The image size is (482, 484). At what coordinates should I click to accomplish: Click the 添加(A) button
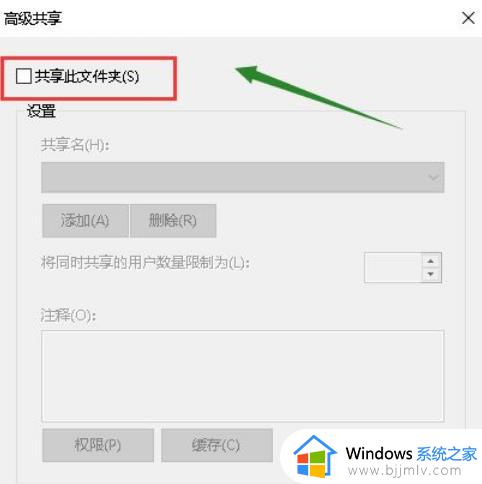(x=85, y=221)
